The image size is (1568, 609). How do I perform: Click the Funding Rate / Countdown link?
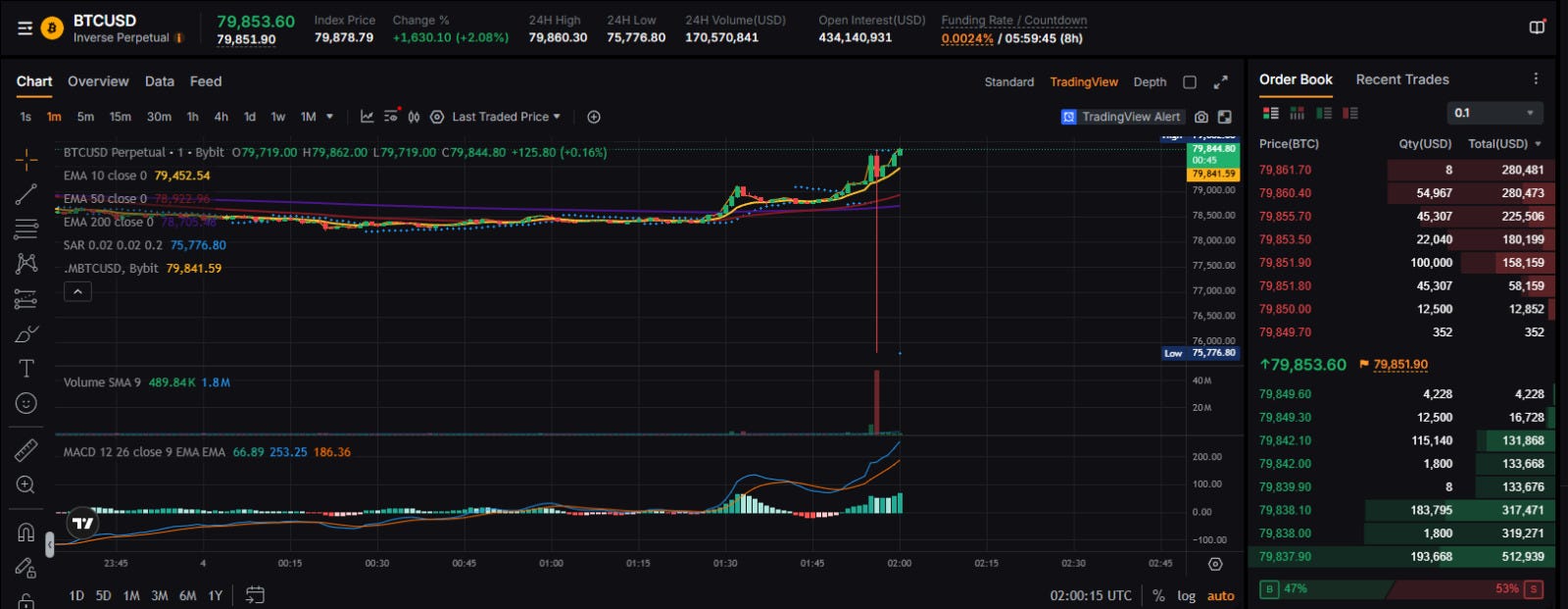tap(1014, 21)
